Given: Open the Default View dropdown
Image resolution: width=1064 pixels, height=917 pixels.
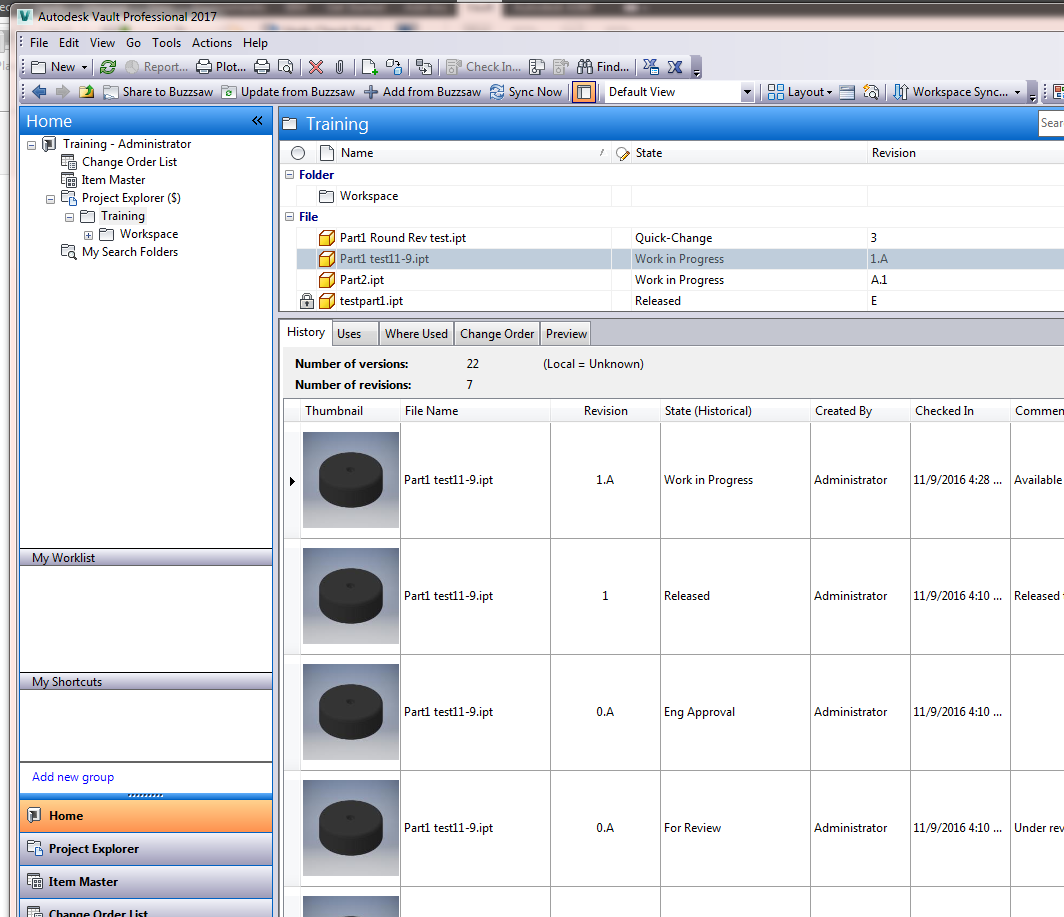Looking at the screenshot, I should [747, 91].
